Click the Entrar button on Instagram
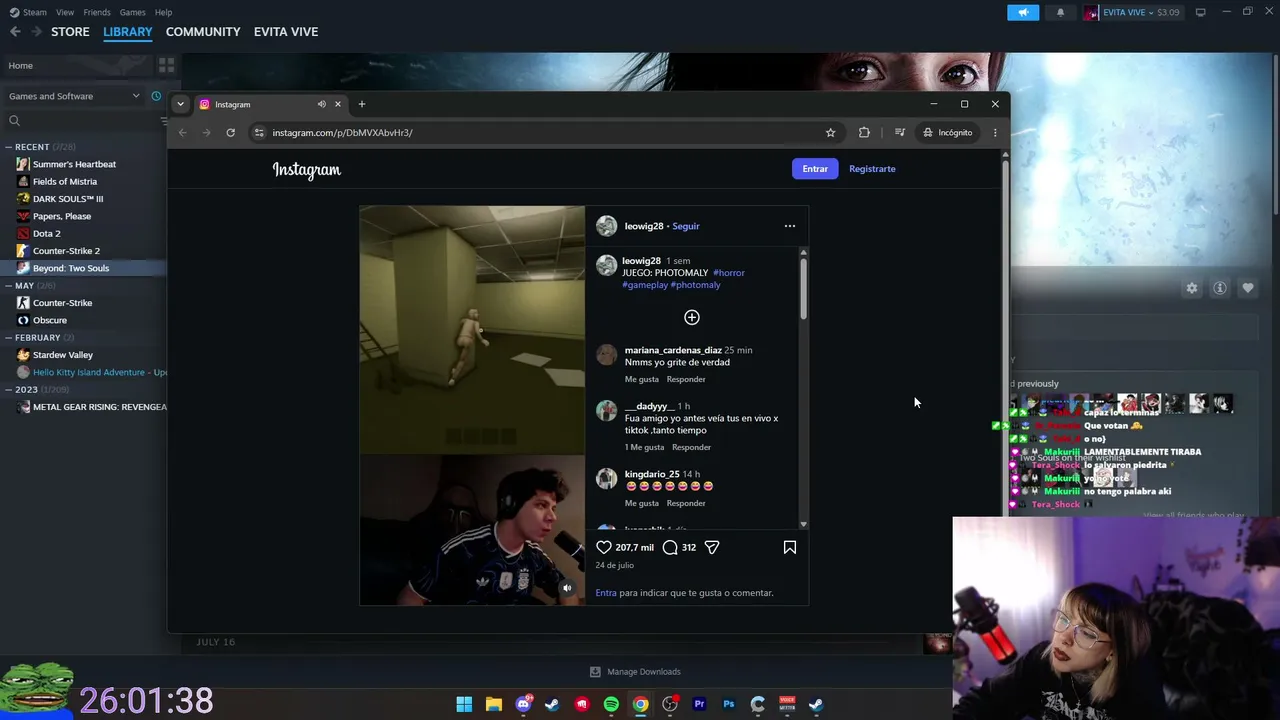The image size is (1280, 720). pos(815,169)
